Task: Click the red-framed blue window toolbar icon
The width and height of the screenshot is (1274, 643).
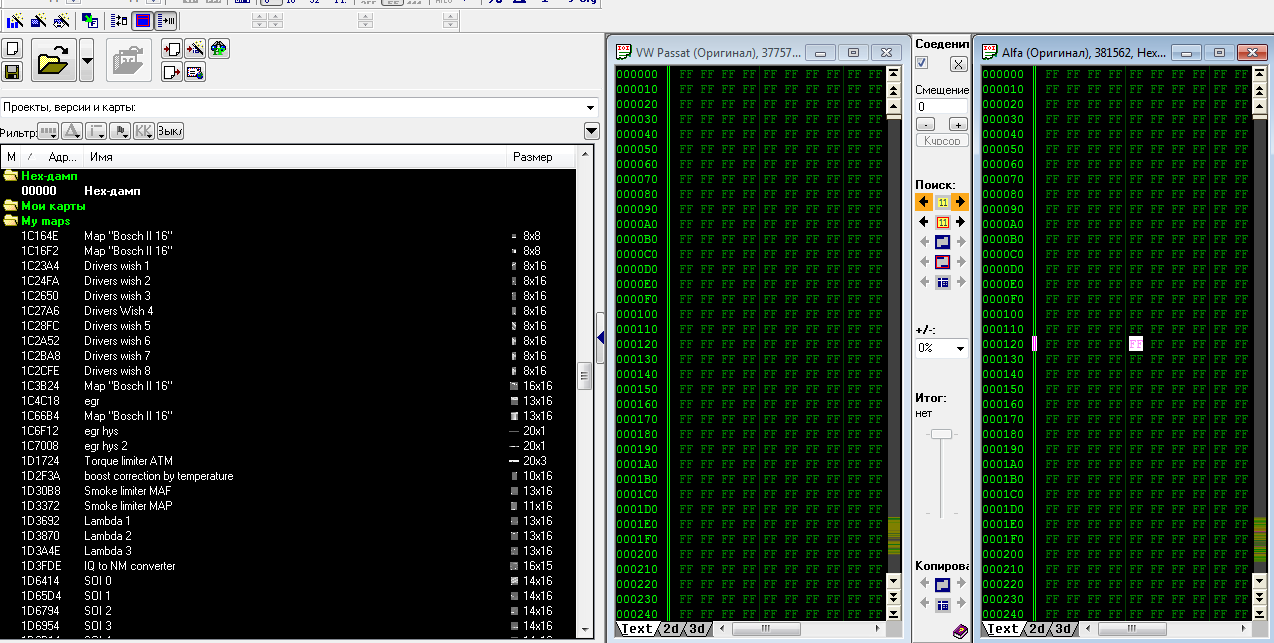Action: pyautogui.click(x=143, y=20)
